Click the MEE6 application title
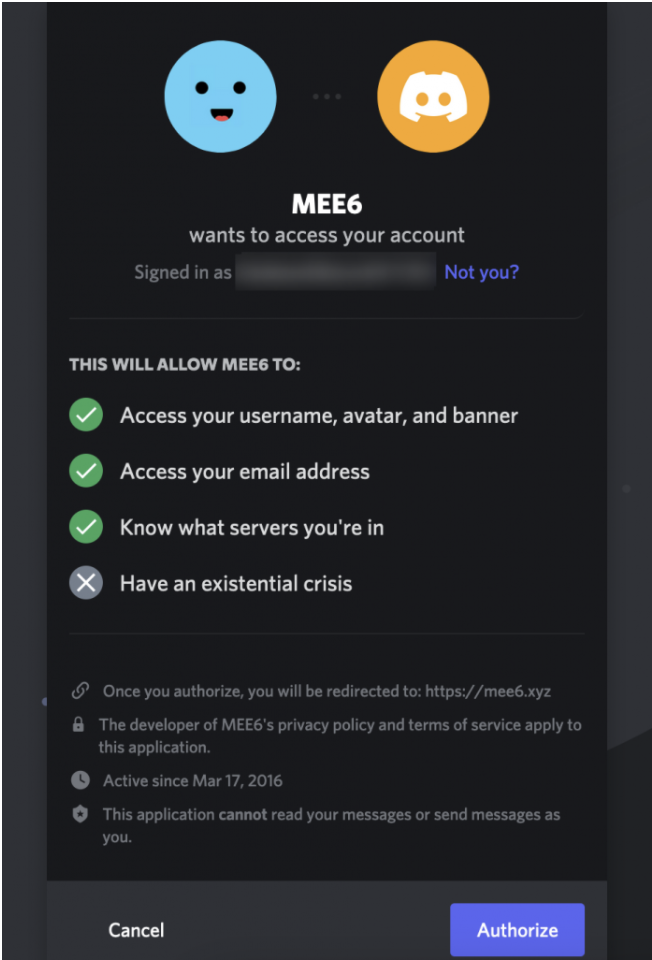652x960 pixels. click(326, 204)
